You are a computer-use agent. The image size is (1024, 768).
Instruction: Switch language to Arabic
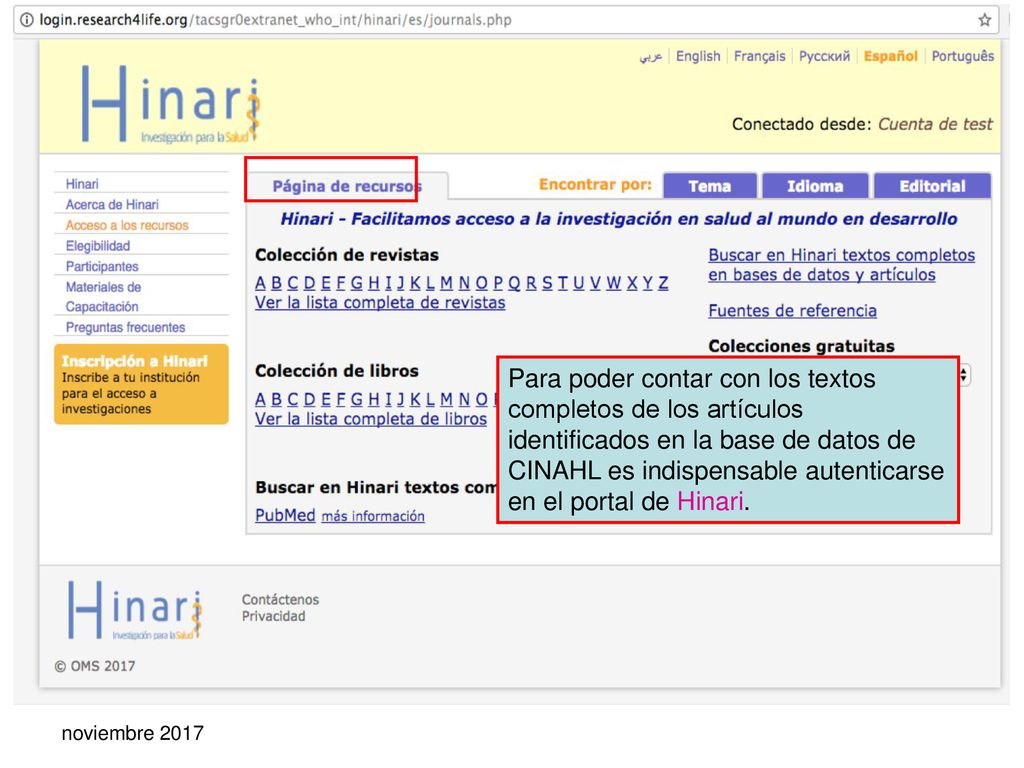tap(650, 56)
